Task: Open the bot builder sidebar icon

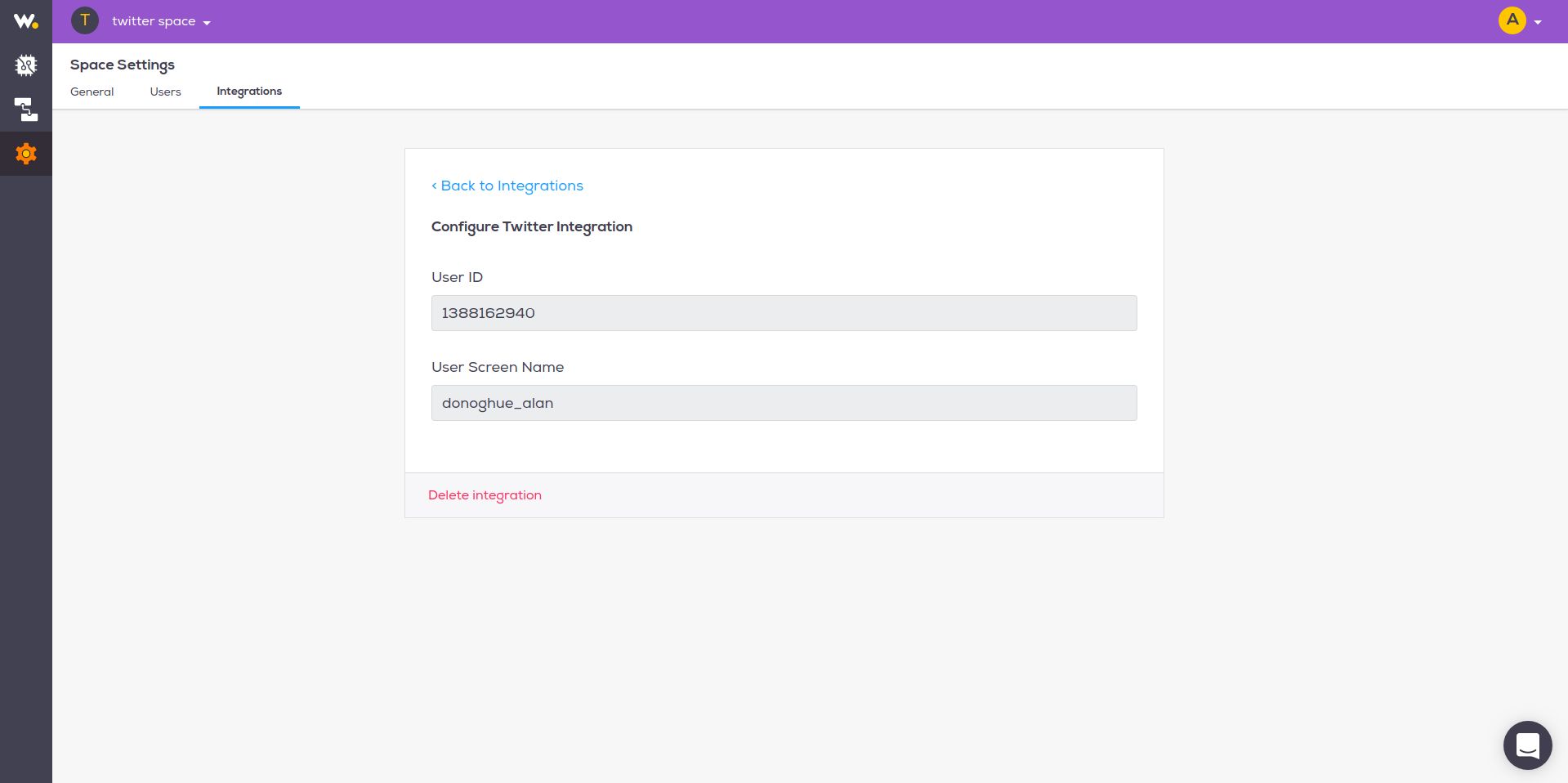Action: tap(26, 65)
